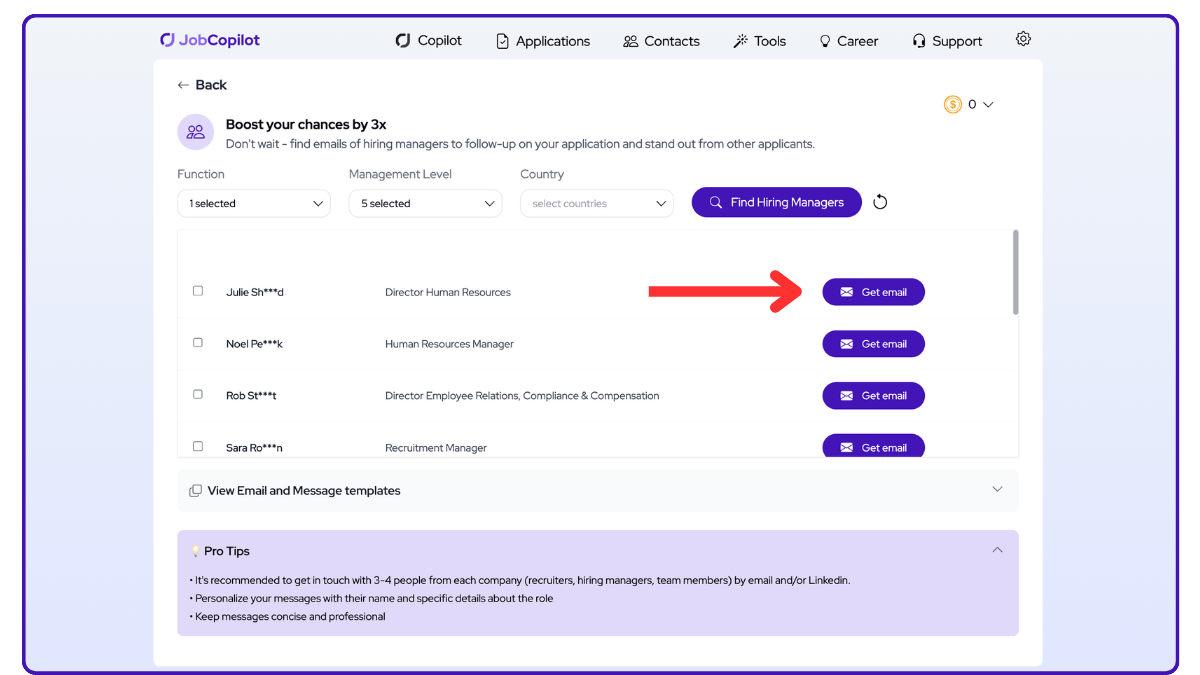The image size is (1200, 675).
Task: Click the Find Hiring Managers button
Action: pos(776,202)
